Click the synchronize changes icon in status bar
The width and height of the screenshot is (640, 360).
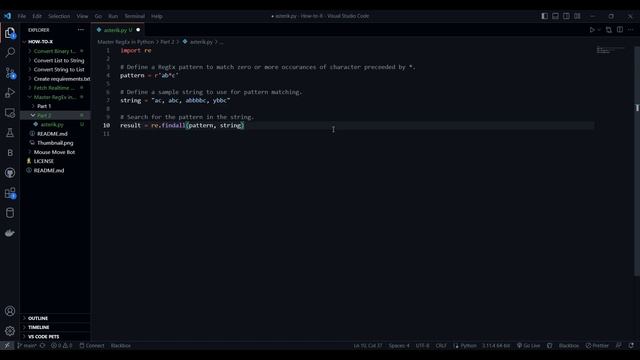tap(42, 345)
